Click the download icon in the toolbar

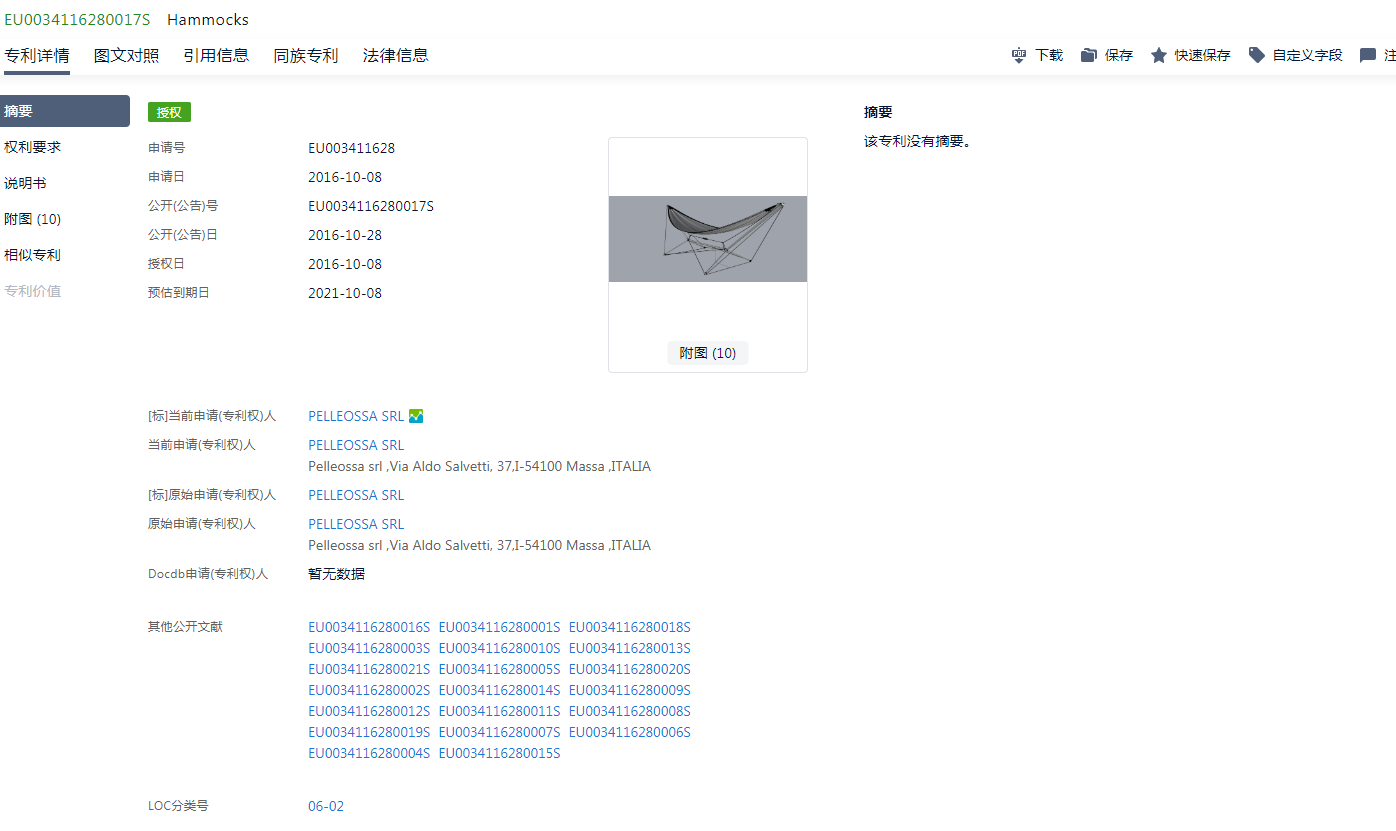click(x=1019, y=55)
